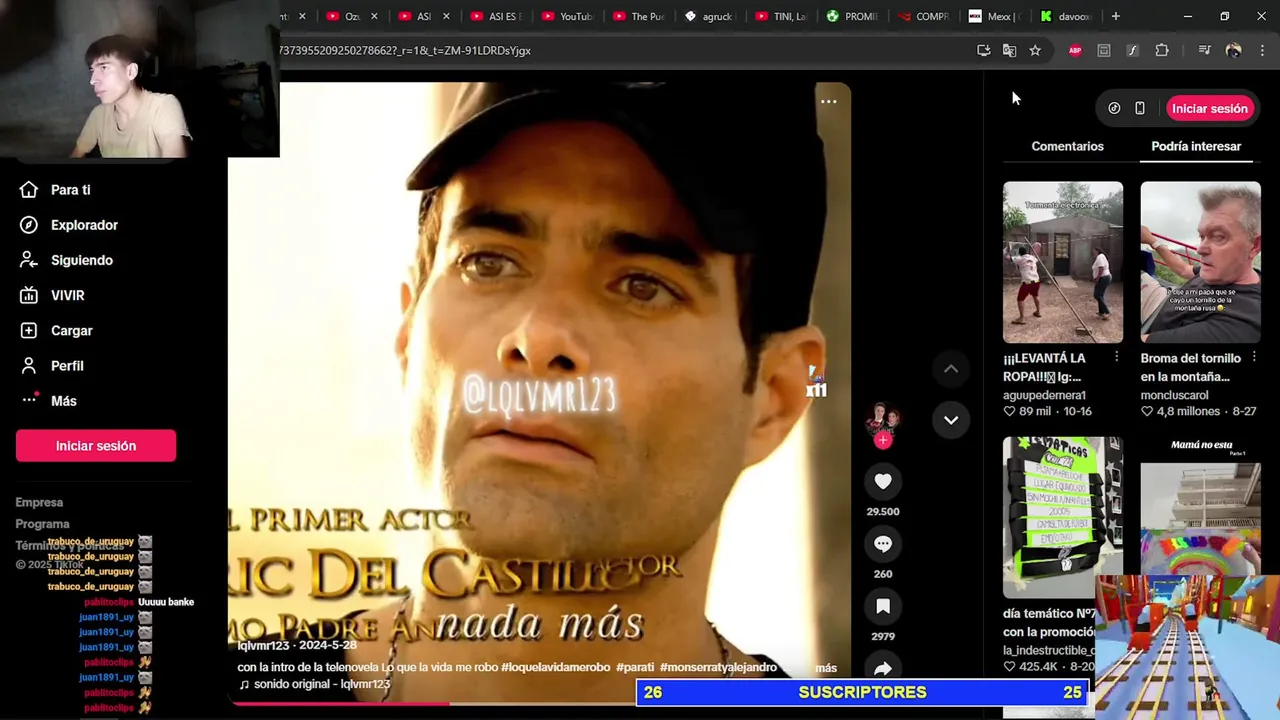Viewport: 1280px width, 720px height.
Task: Follow the creator with the red plus badge
Action: coord(883,440)
